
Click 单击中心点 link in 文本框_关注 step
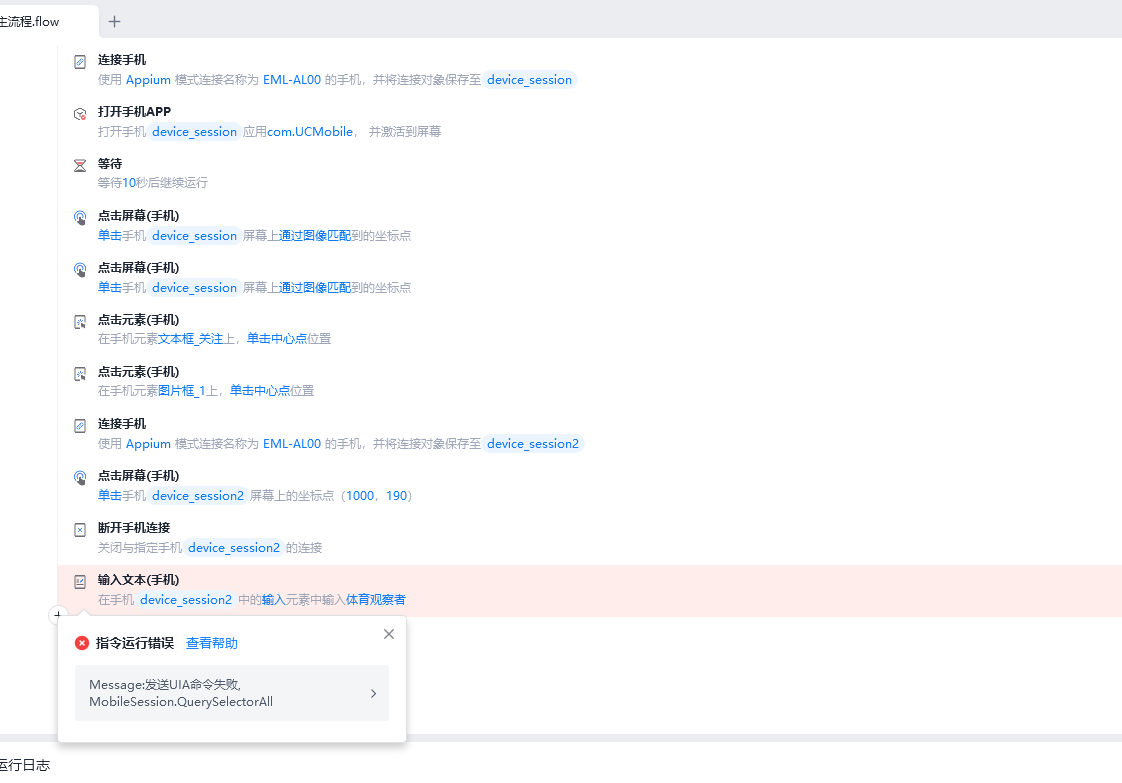[277, 339]
